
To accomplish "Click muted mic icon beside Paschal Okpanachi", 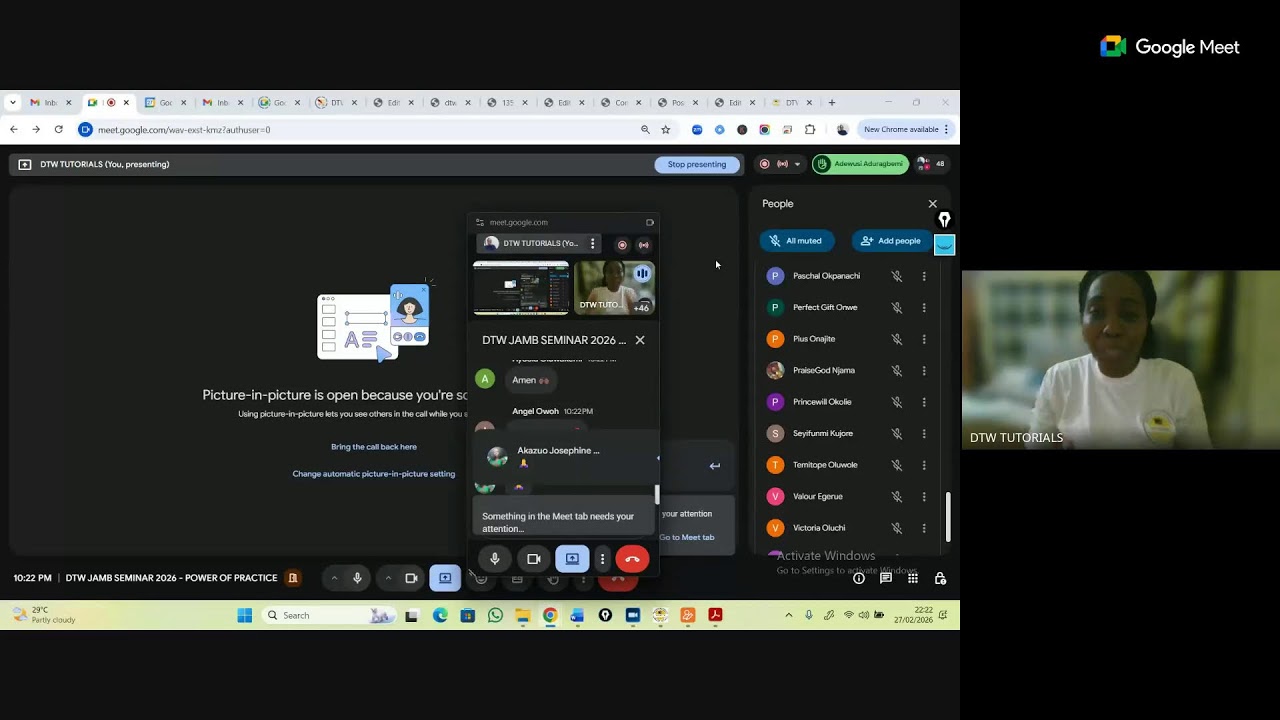I will (897, 276).
